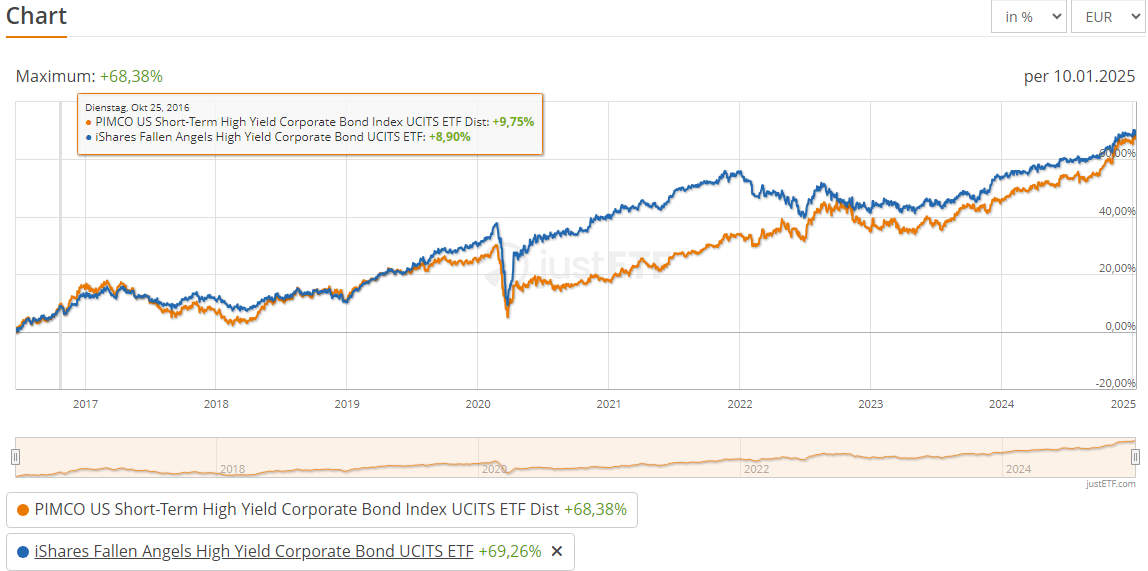Screen dimensions: 1148x571
Task: Select the Chart tab heading
Action: click(x=36, y=16)
